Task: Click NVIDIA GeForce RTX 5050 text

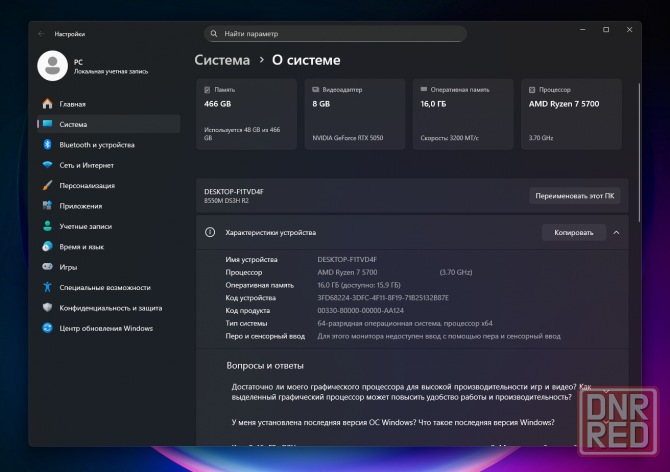Action: point(347,138)
